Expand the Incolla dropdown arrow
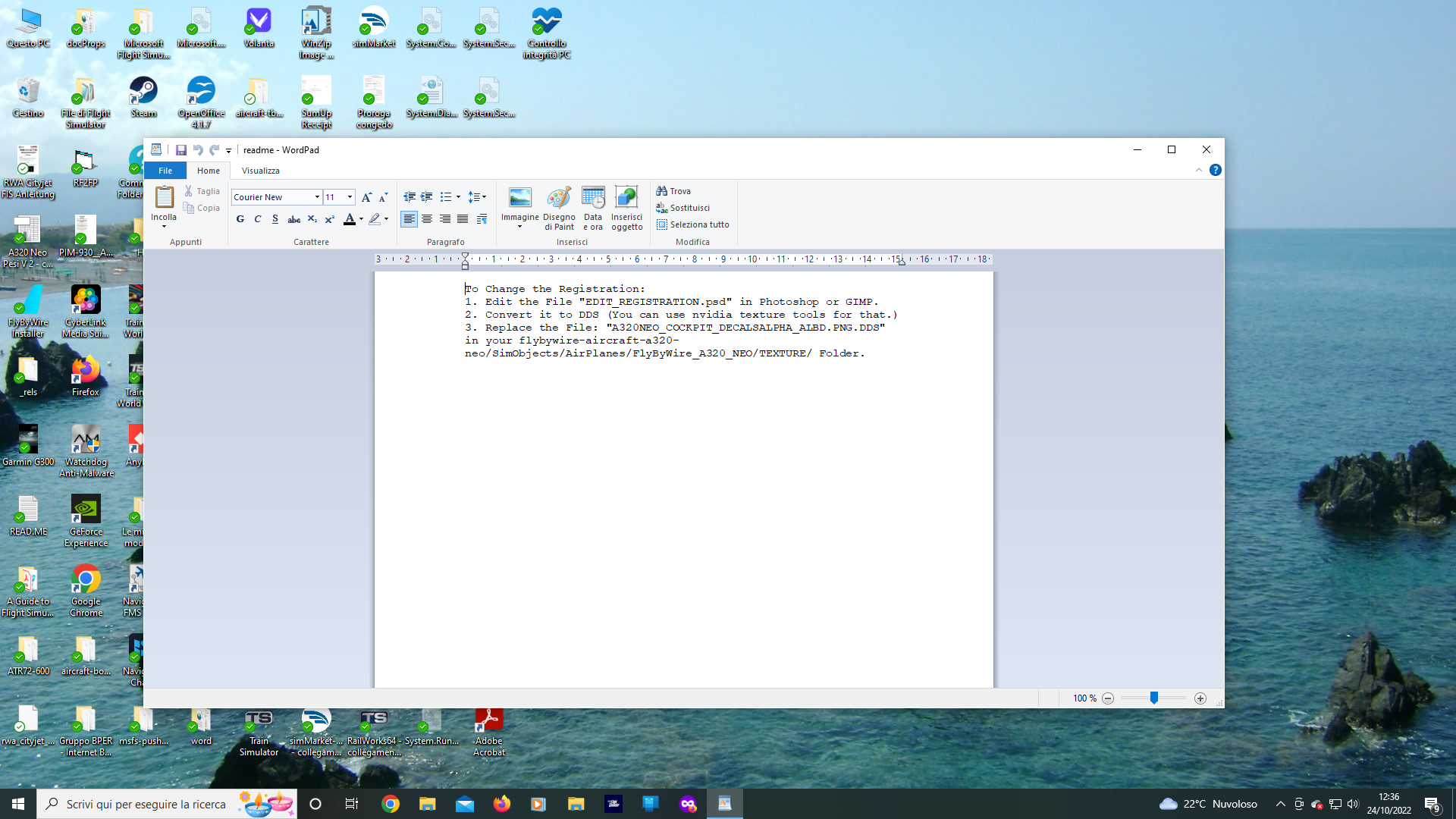The image size is (1456, 819). [164, 226]
